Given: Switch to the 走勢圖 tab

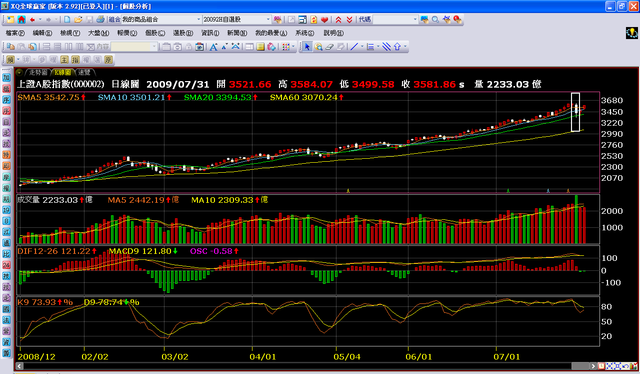Looking at the screenshot, I should click(x=38, y=72).
